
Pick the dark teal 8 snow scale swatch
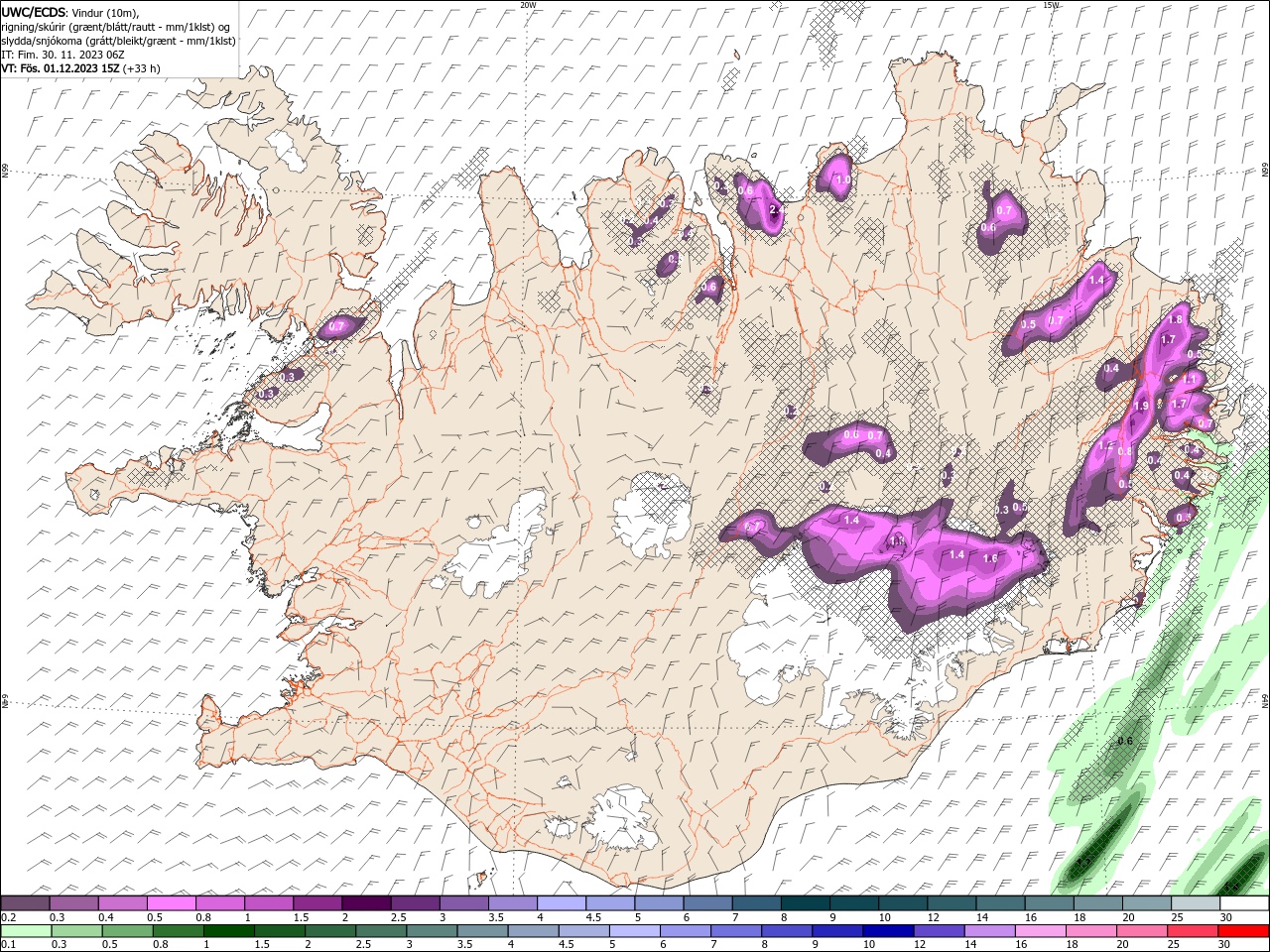(x=806, y=903)
